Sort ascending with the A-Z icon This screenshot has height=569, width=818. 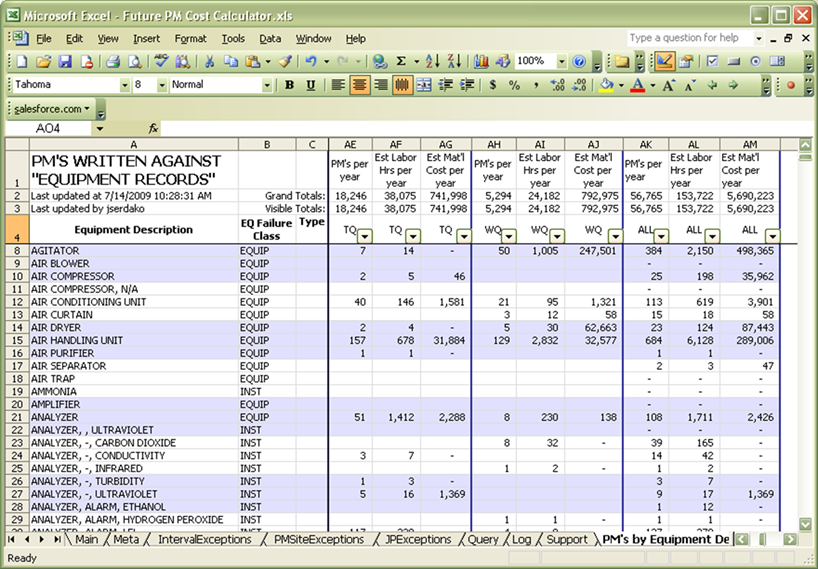coord(432,62)
